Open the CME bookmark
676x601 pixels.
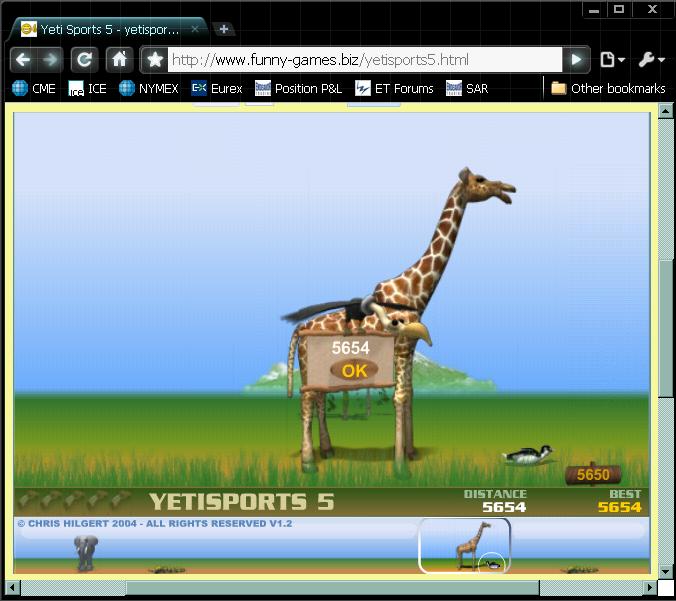click(x=34, y=88)
